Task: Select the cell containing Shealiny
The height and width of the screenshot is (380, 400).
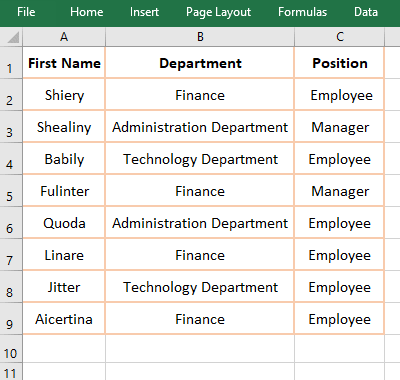Action: coord(64,127)
